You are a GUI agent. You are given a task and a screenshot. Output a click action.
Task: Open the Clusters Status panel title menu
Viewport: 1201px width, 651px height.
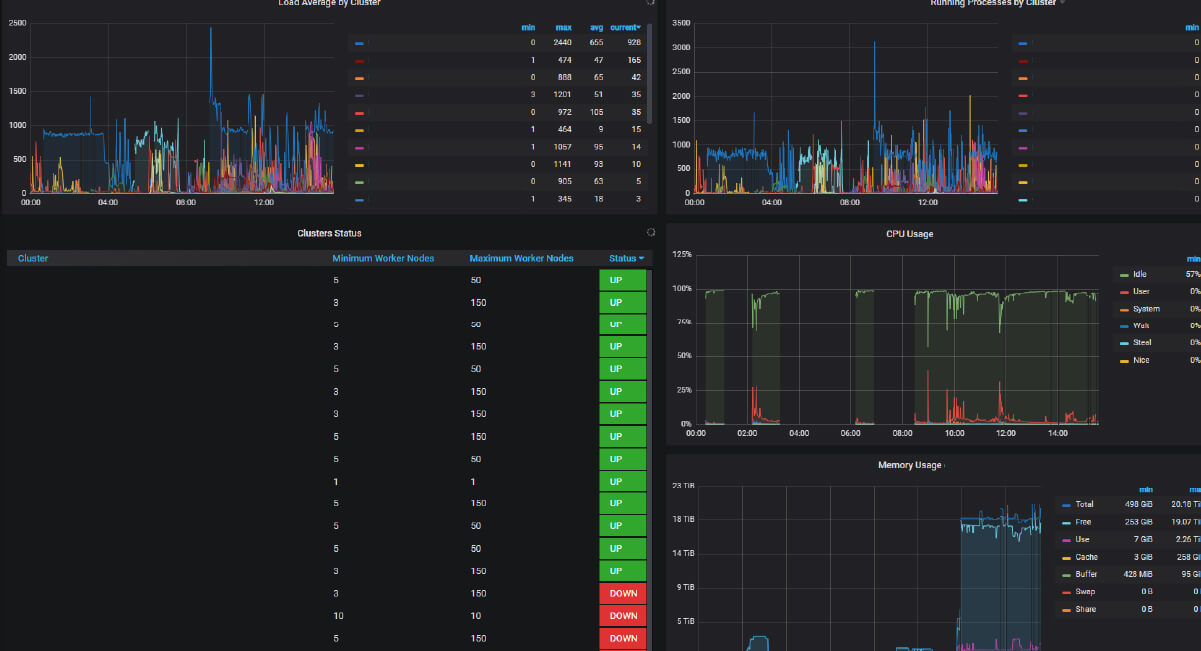click(329, 233)
